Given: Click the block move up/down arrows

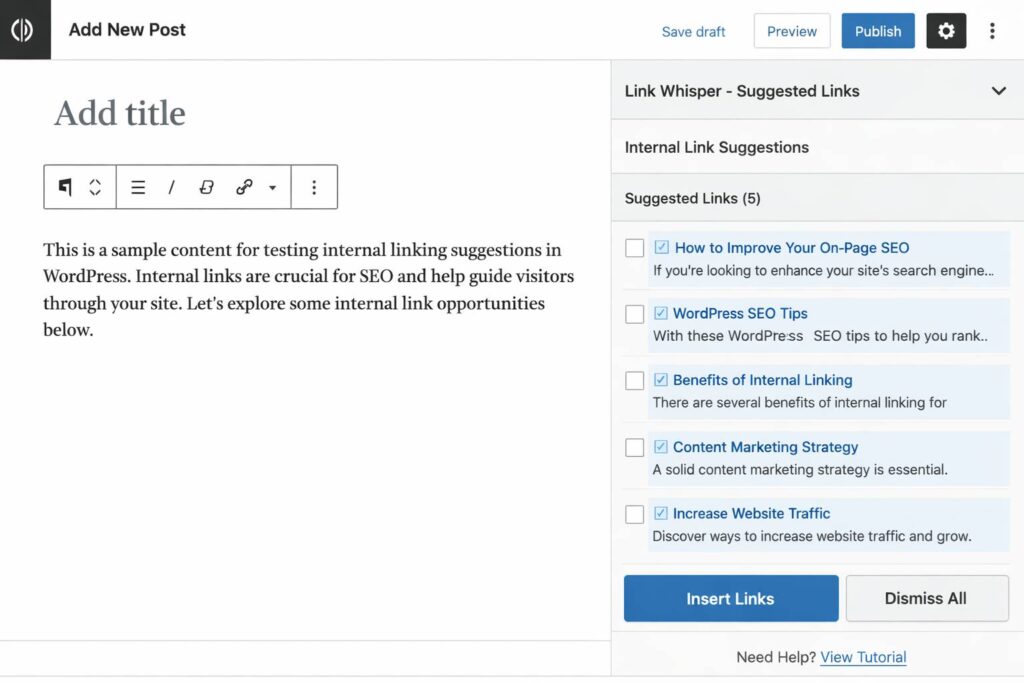Looking at the screenshot, I should (x=95, y=187).
